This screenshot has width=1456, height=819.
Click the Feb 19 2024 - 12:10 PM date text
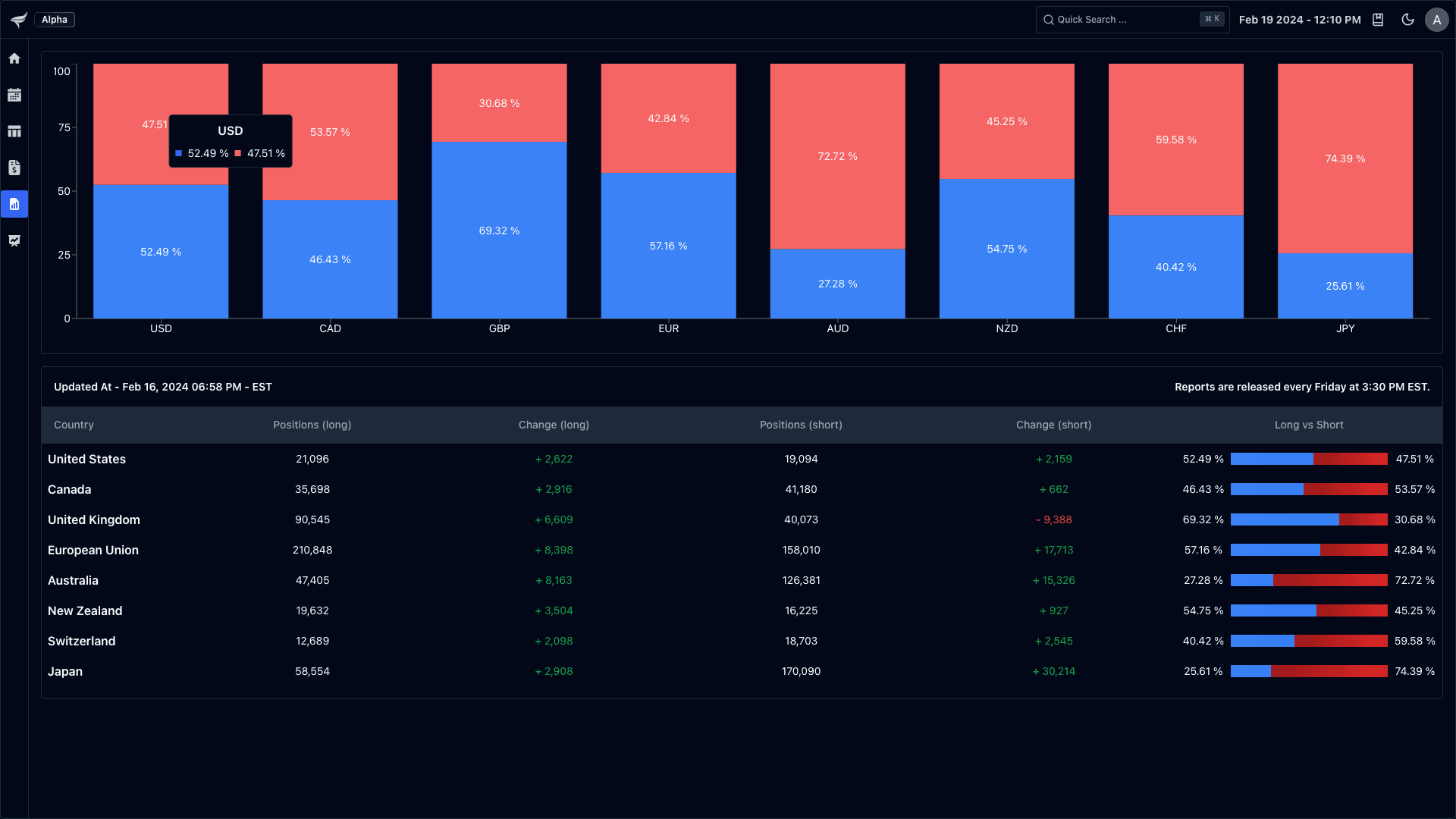tap(1300, 20)
